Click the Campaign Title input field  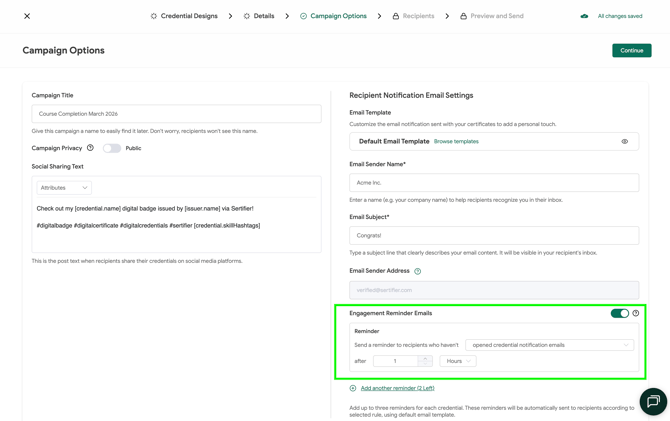click(176, 114)
